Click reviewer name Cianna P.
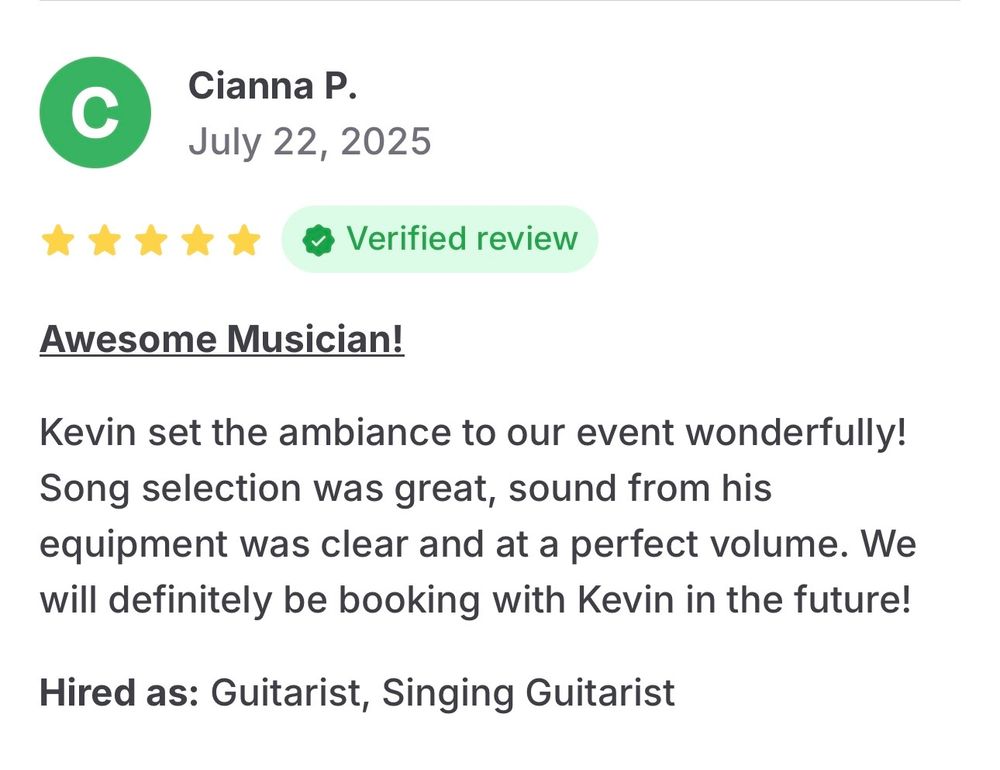The width and height of the screenshot is (1000, 770). pyautogui.click(x=272, y=85)
